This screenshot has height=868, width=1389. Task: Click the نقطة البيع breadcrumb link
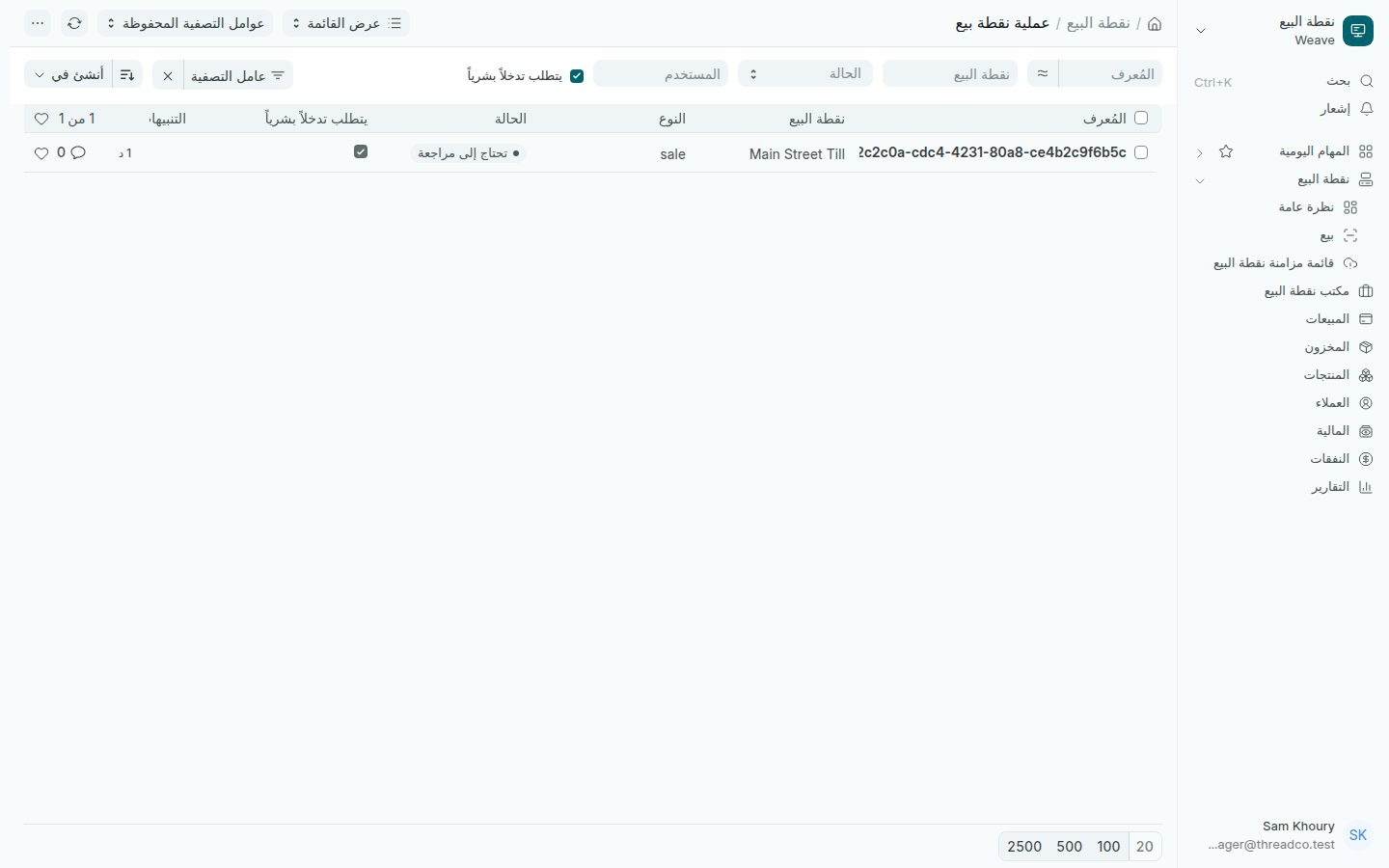coord(1098,23)
